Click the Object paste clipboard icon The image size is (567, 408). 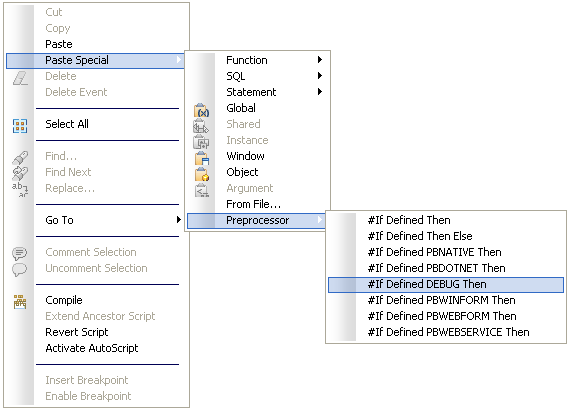pos(201,174)
